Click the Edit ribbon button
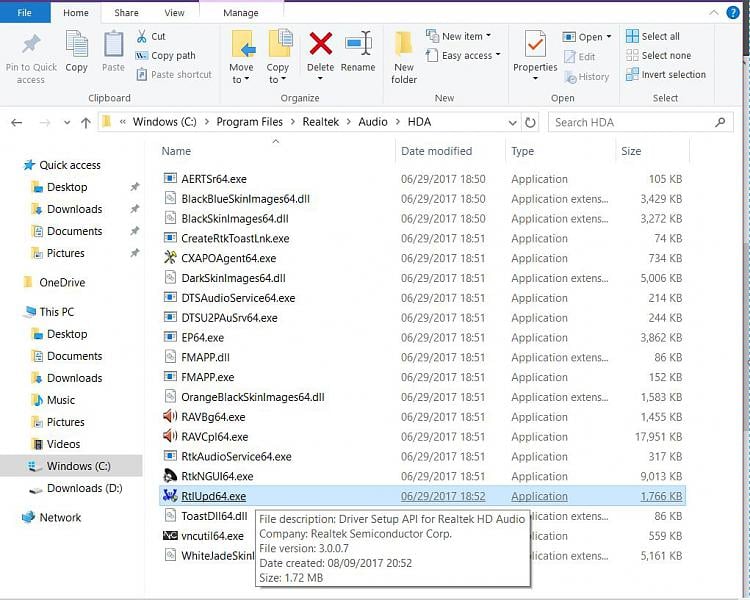 579,56
